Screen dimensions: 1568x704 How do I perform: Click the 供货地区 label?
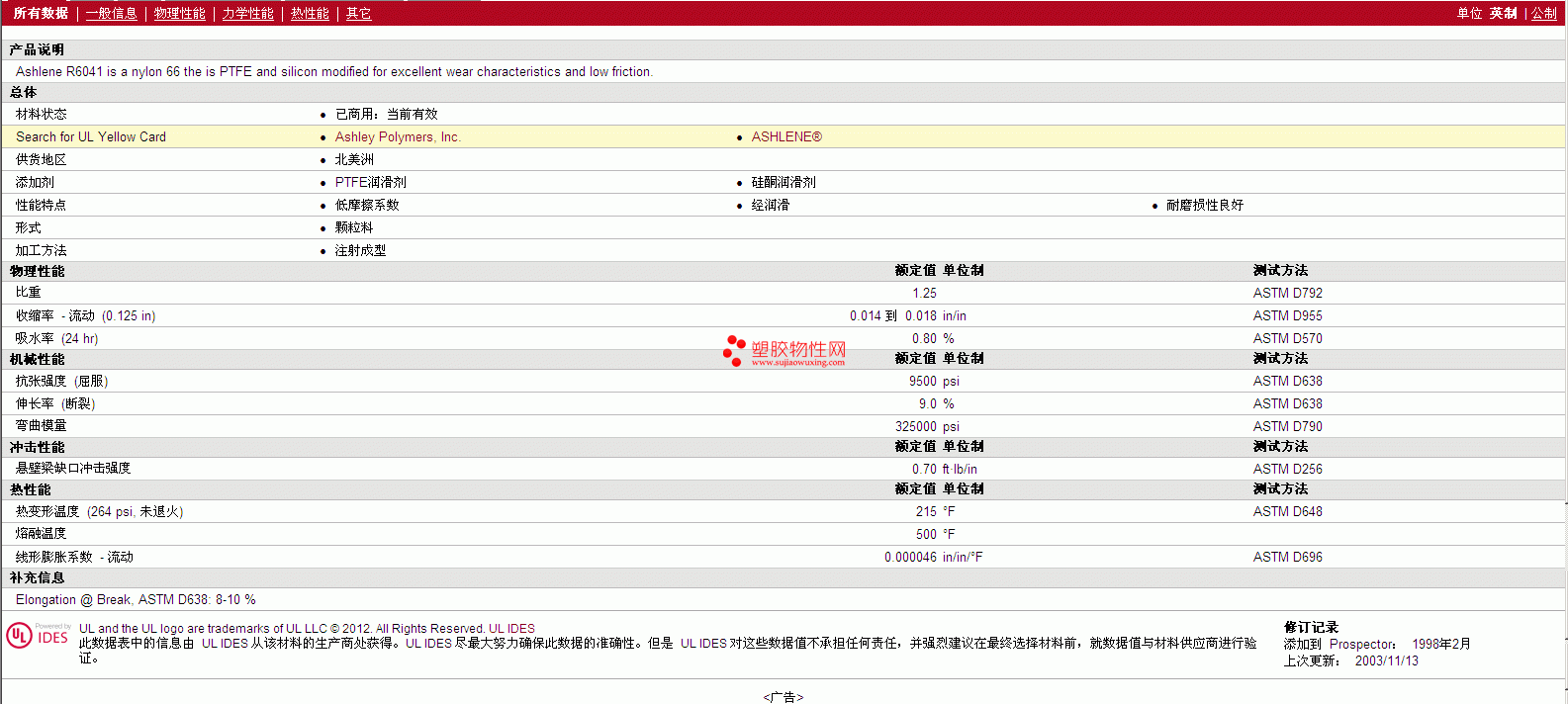point(42,160)
